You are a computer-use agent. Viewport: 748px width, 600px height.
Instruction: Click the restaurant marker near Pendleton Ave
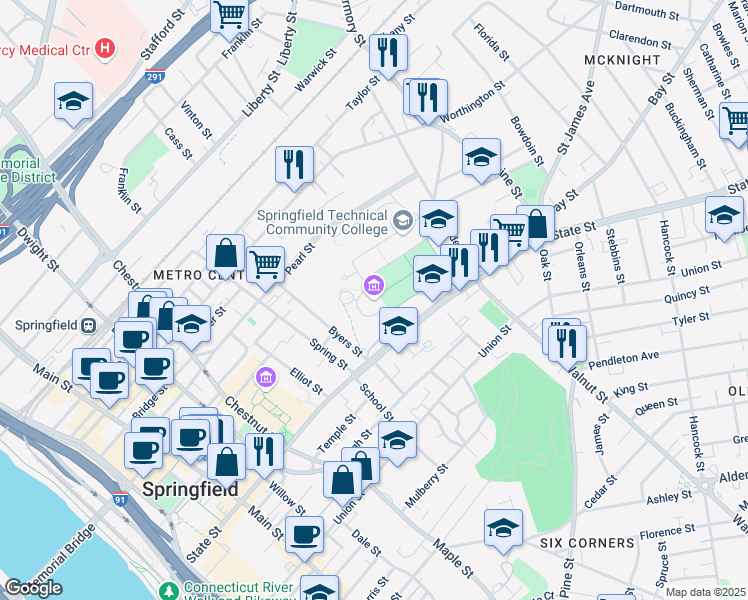click(x=567, y=344)
